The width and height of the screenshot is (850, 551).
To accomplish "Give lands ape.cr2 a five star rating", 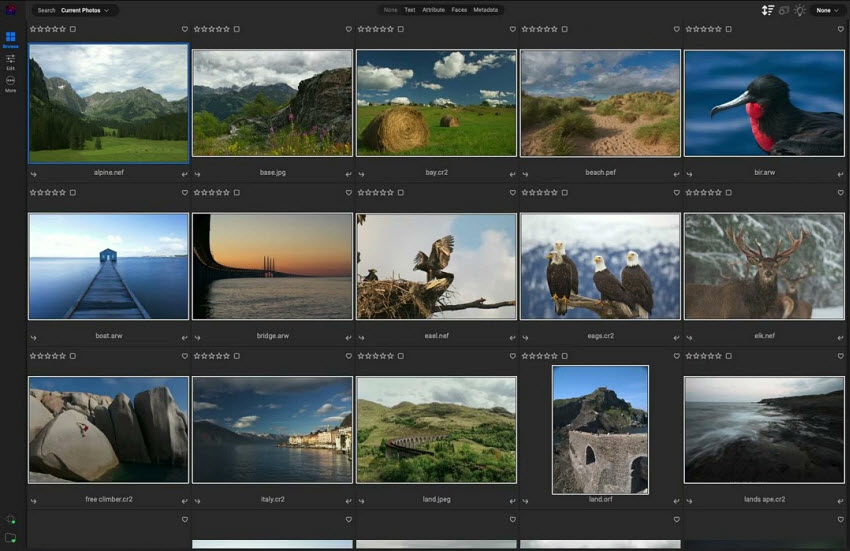I will 718,356.
